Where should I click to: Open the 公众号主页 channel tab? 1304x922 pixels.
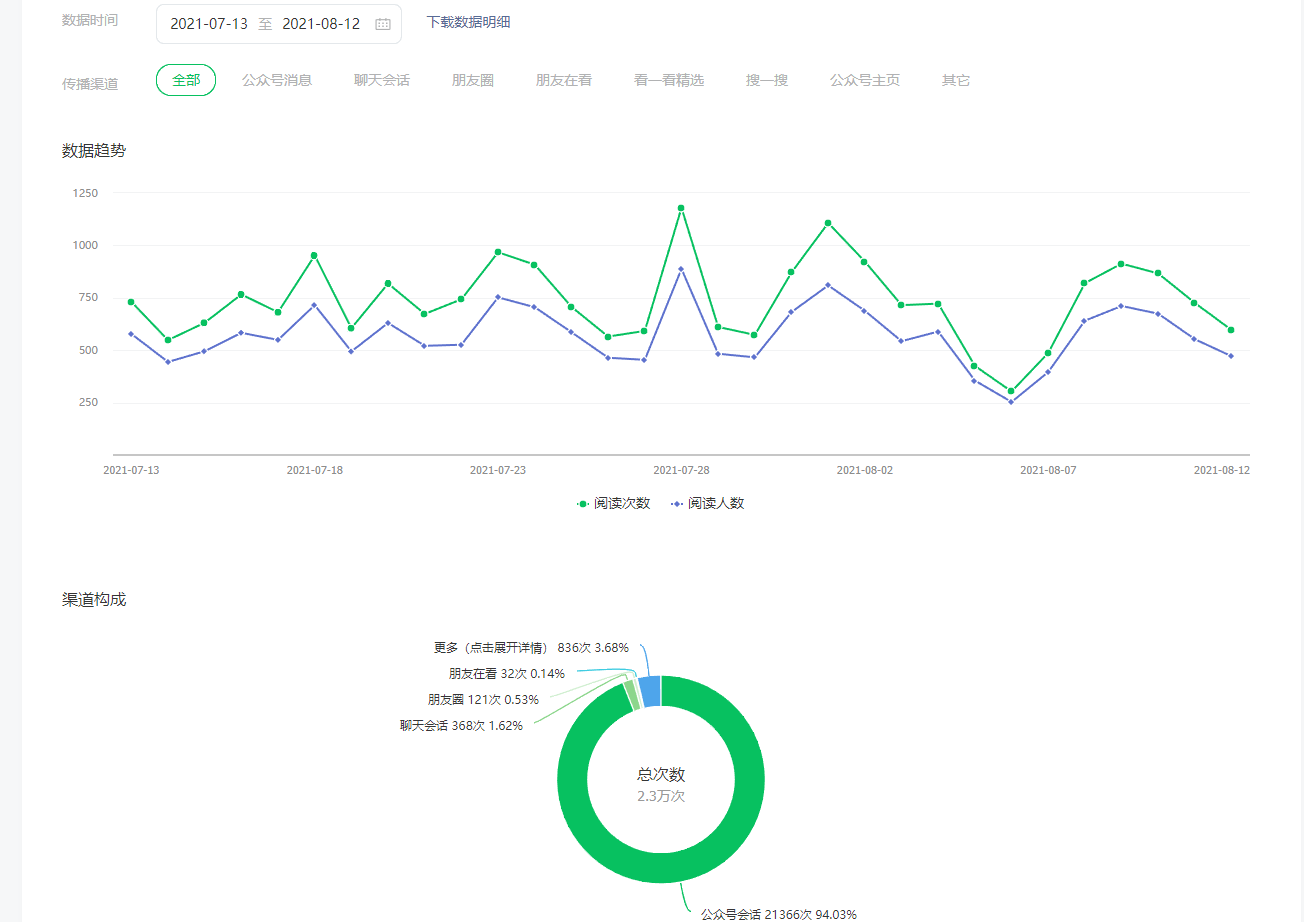point(864,80)
